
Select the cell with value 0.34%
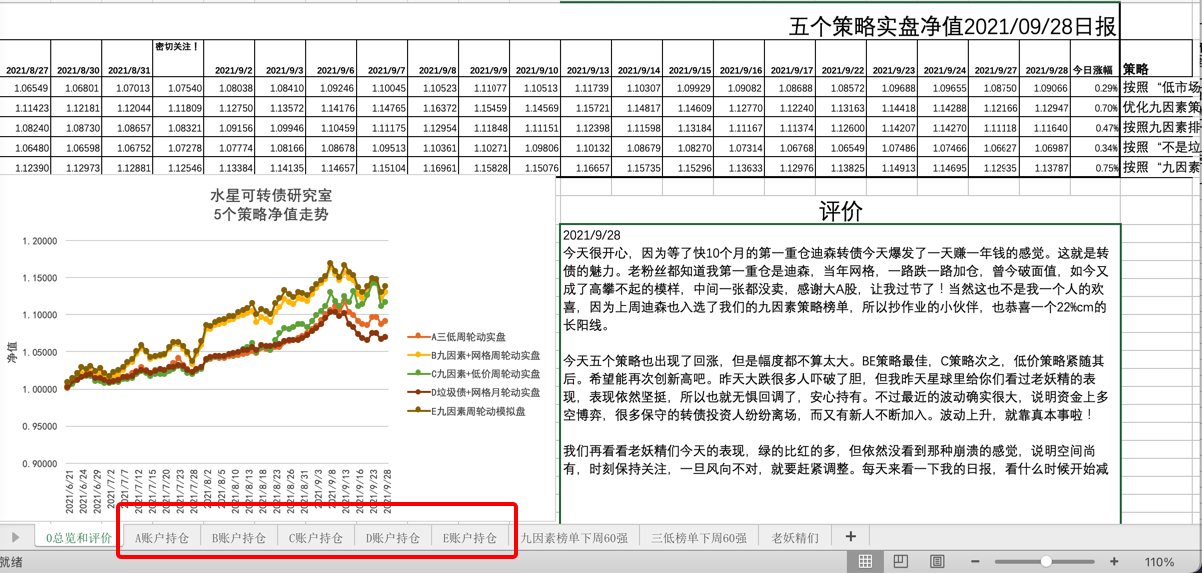tap(1096, 148)
